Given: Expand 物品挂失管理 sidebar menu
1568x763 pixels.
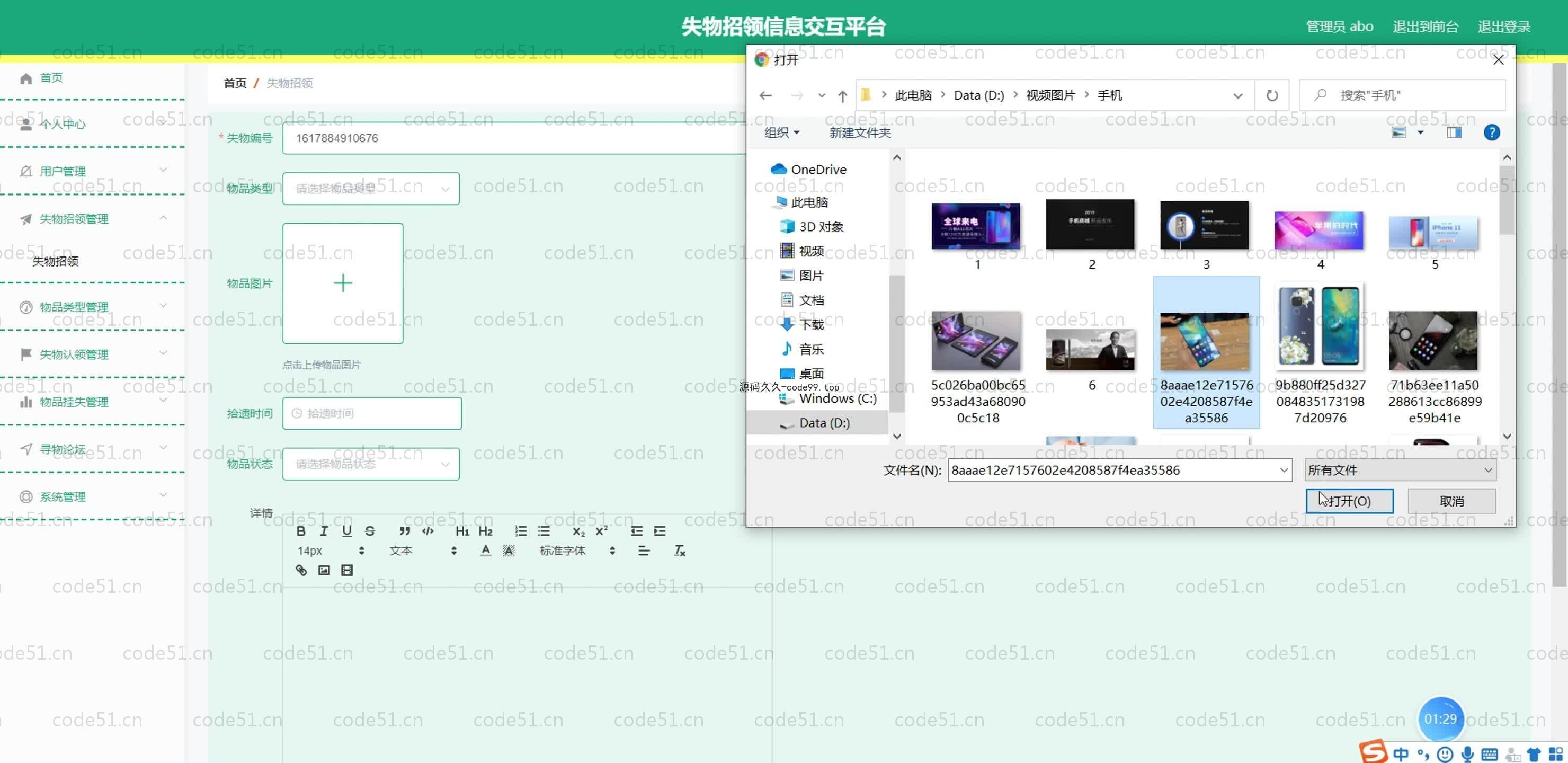Looking at the screenshot, I should click(x=93, y=402).
